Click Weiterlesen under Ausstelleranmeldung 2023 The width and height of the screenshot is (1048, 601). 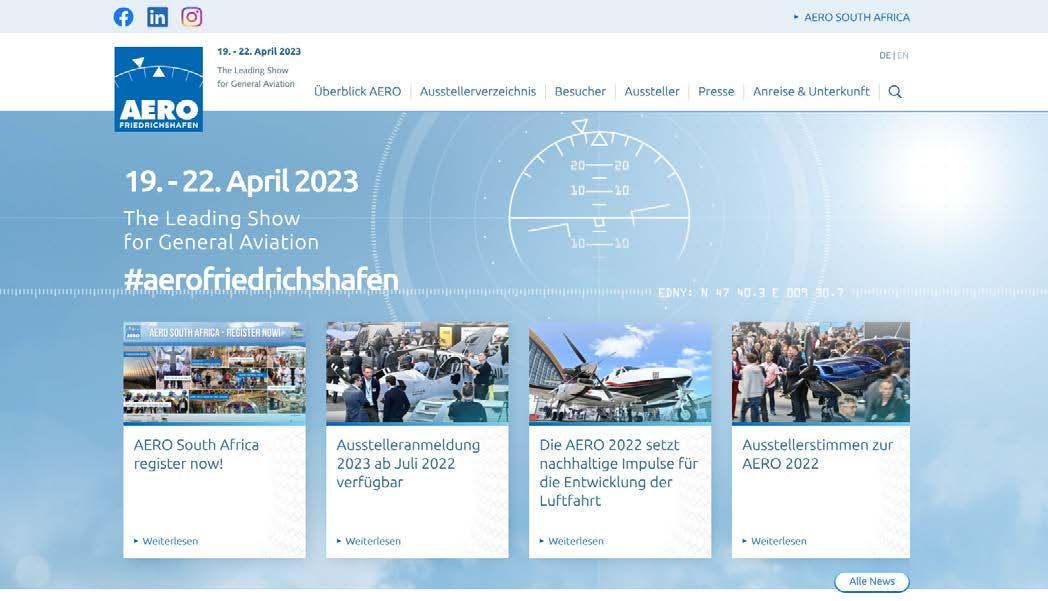tap(369, 541)
